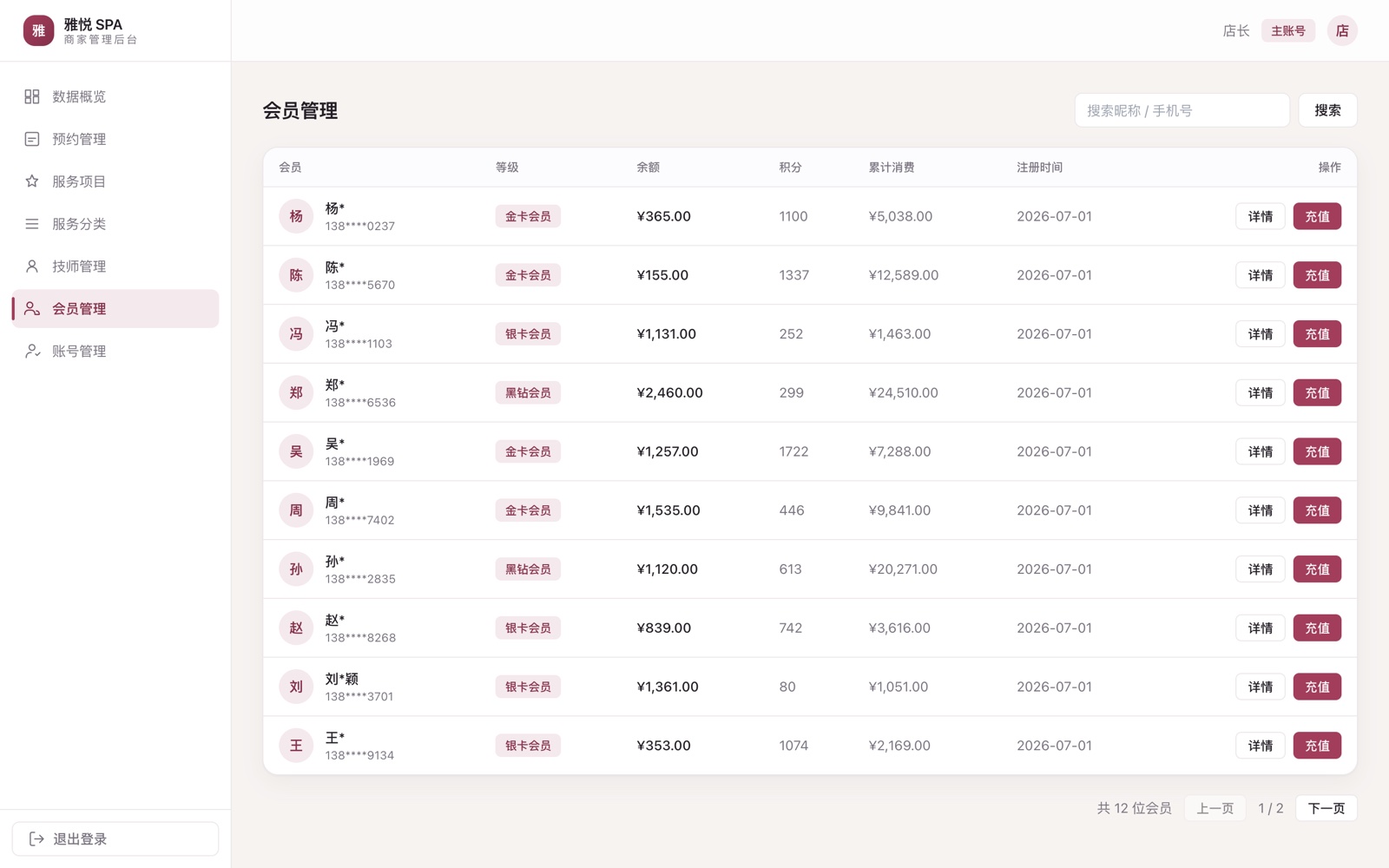The image size is (1389, 868).
Task: Open 详情 for member 赵*
Action: pyautogui.click(x=1261, y=628)
